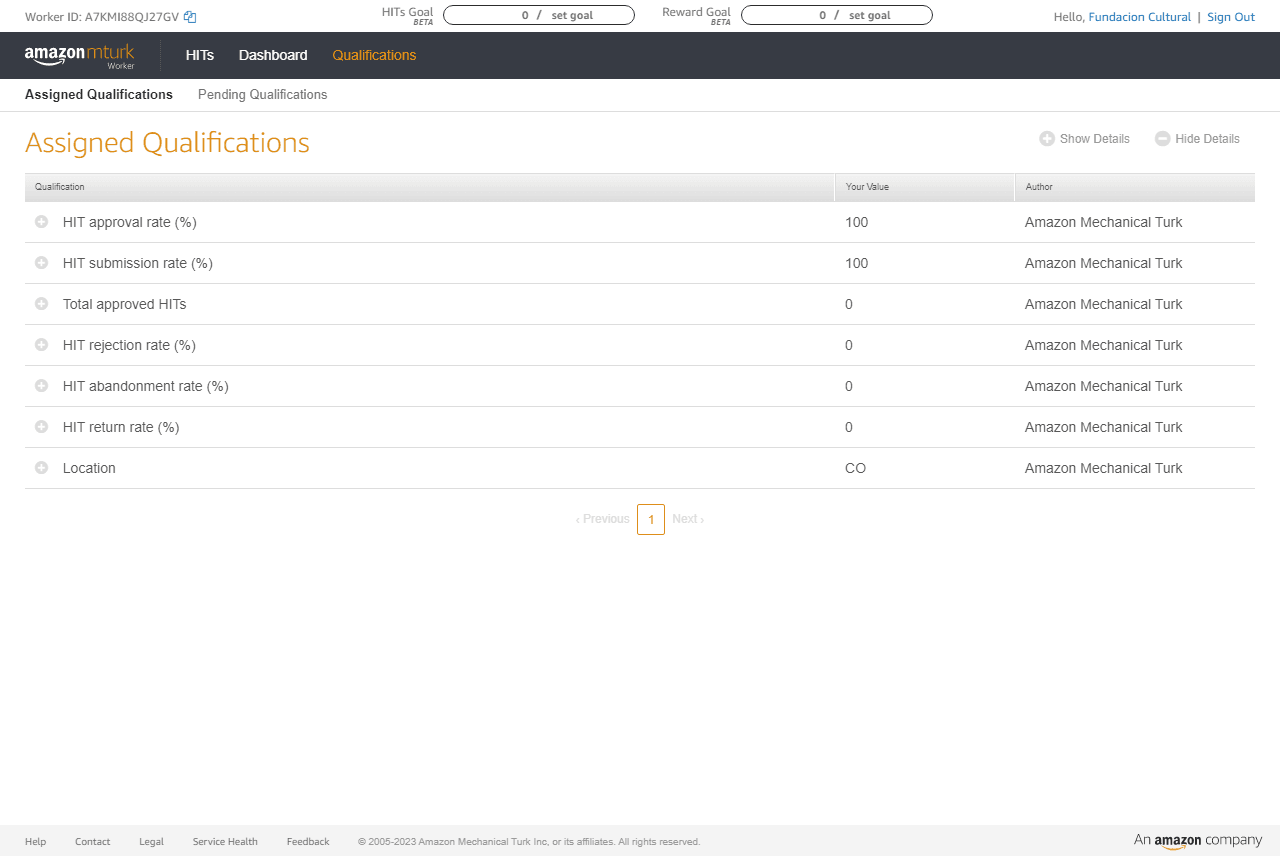Screen dimensions: 1280x856
Task: Click the Sign Out link
Action: point(1231,17)
